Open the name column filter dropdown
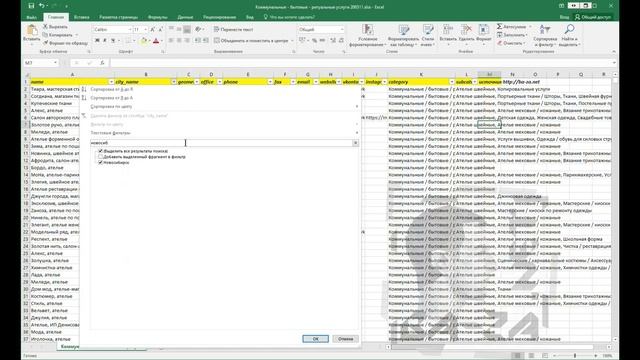The image size is (640, 360). coord(111,82)
